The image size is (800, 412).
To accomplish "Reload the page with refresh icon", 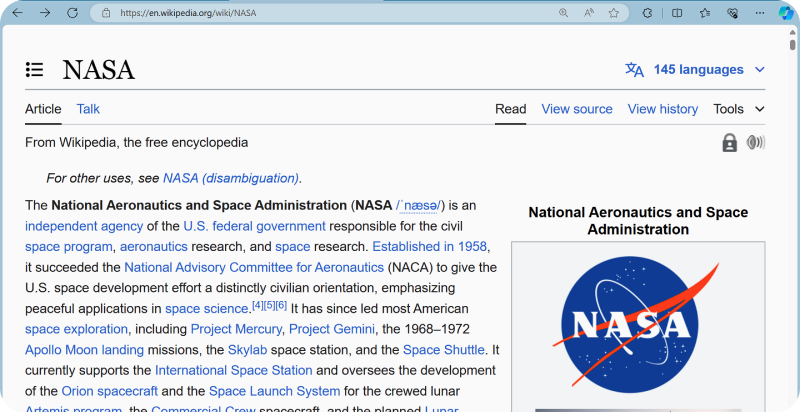I will 73,13.
